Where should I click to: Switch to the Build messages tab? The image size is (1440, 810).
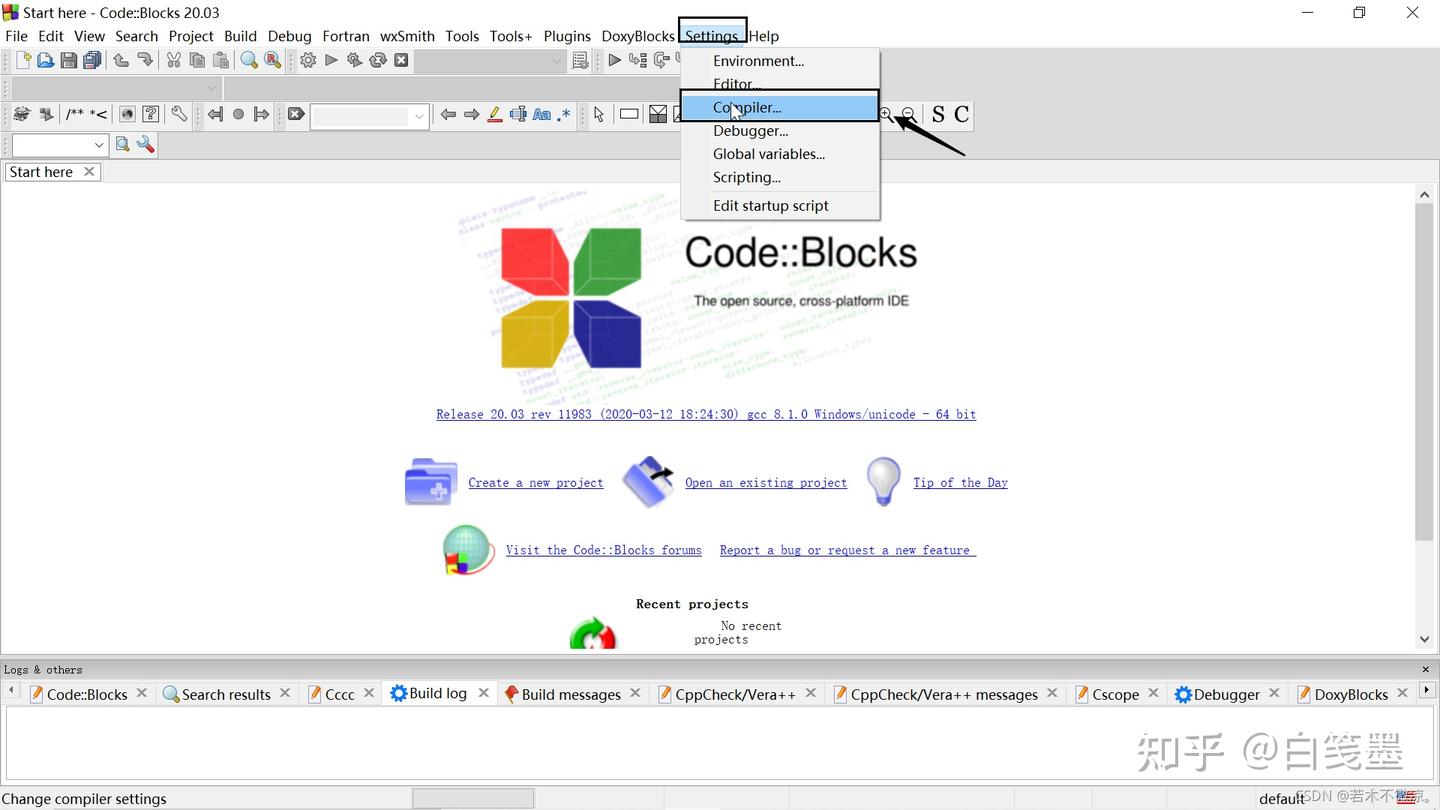click(x=571, y=693)
